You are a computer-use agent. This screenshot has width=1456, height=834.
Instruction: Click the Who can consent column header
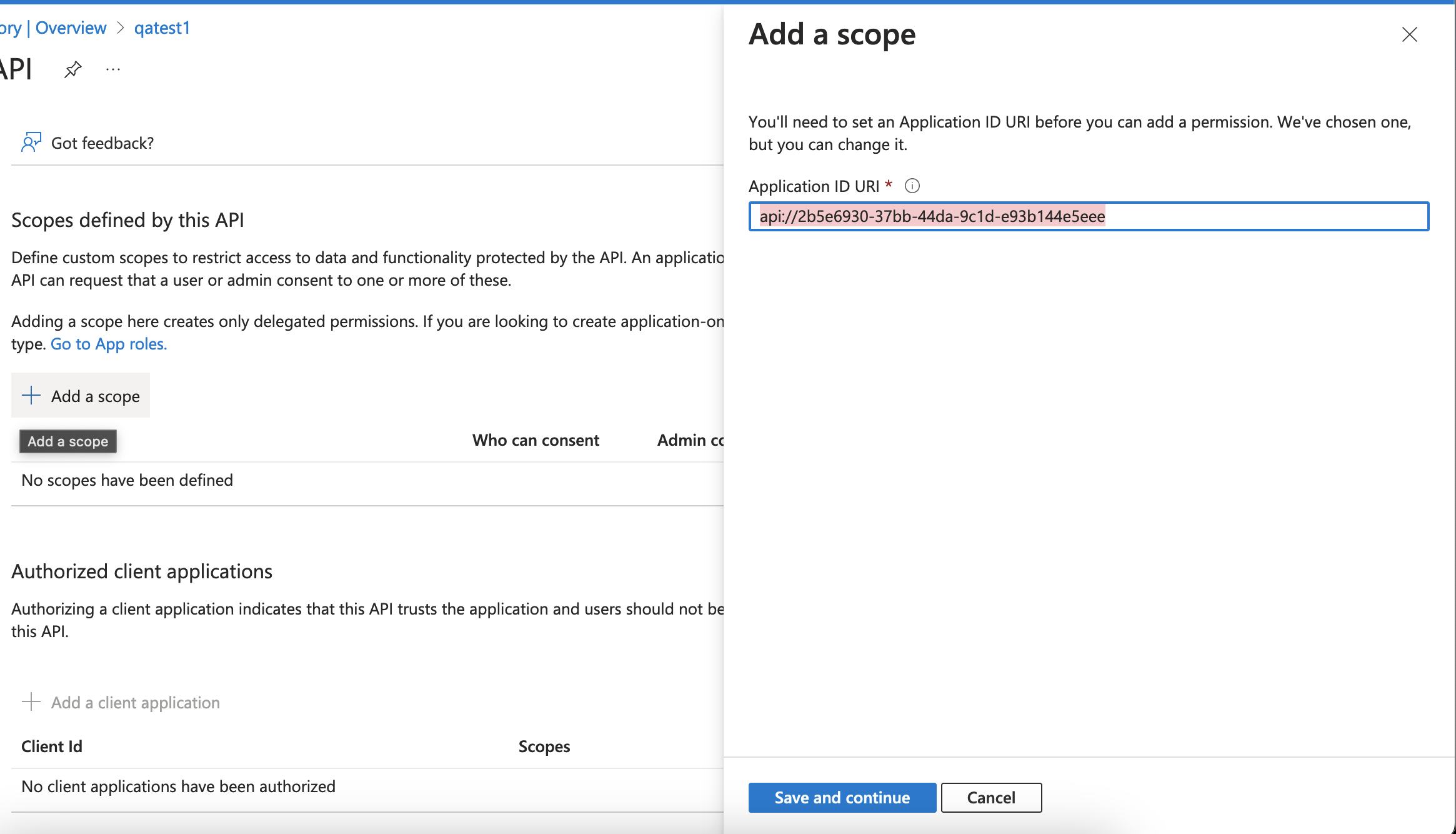tap(536, 440)
